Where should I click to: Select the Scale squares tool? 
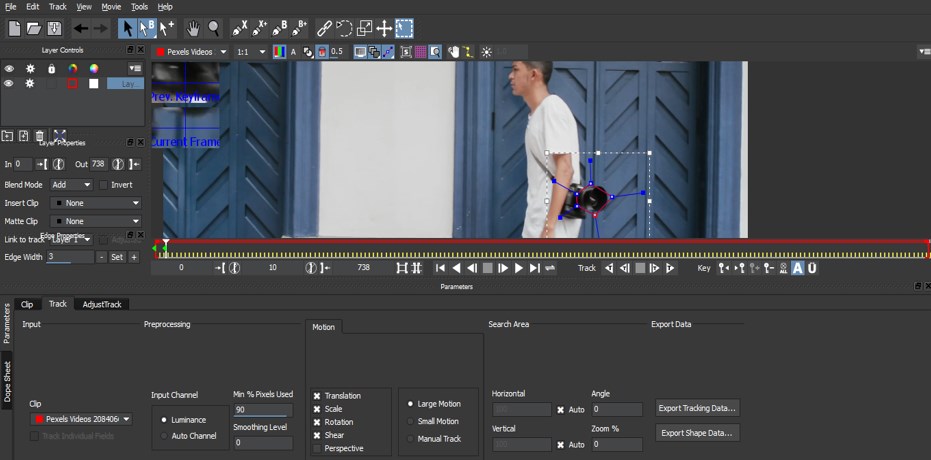pos(364,28)
